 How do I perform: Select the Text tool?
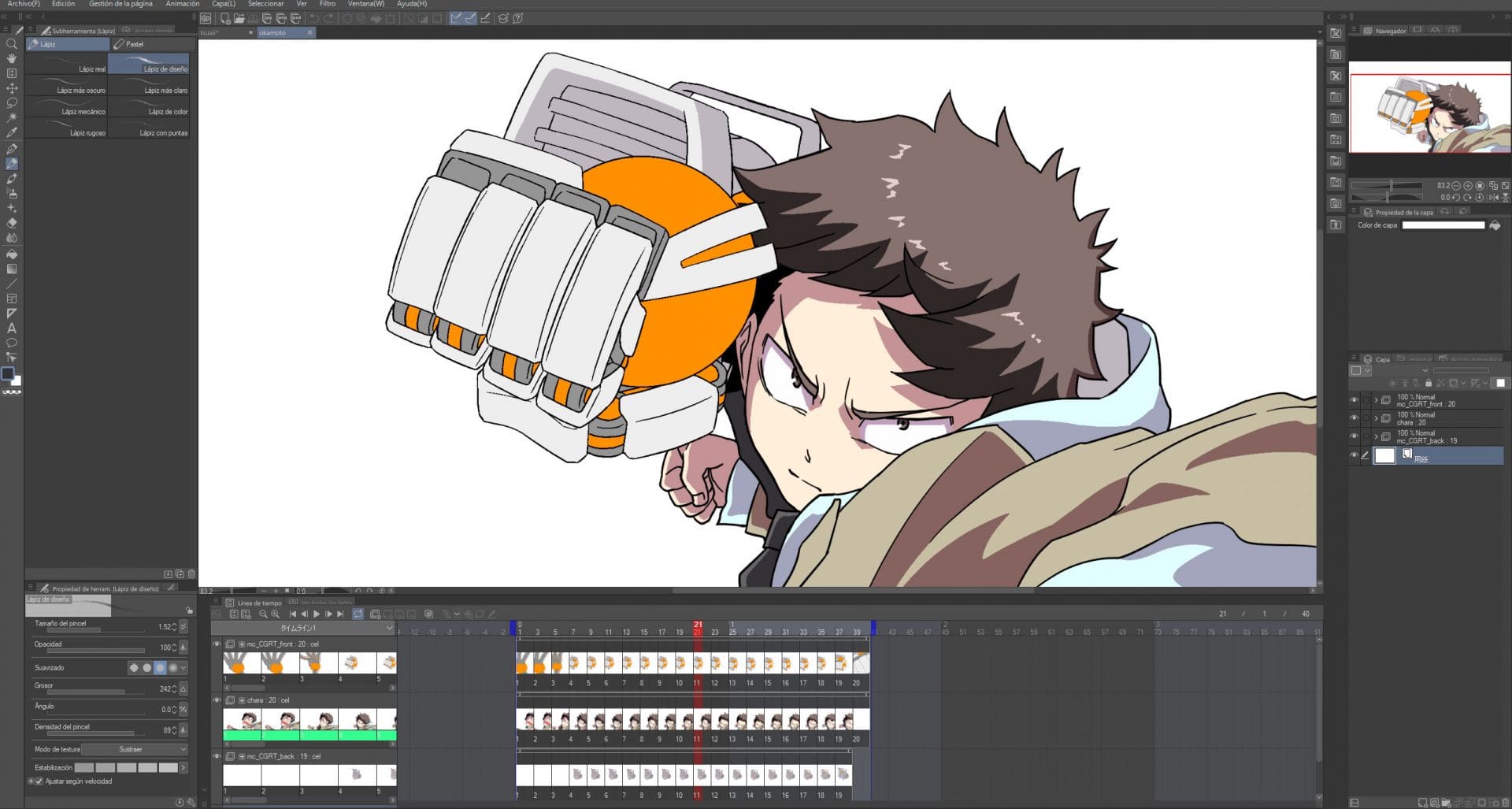pos(12,328)
